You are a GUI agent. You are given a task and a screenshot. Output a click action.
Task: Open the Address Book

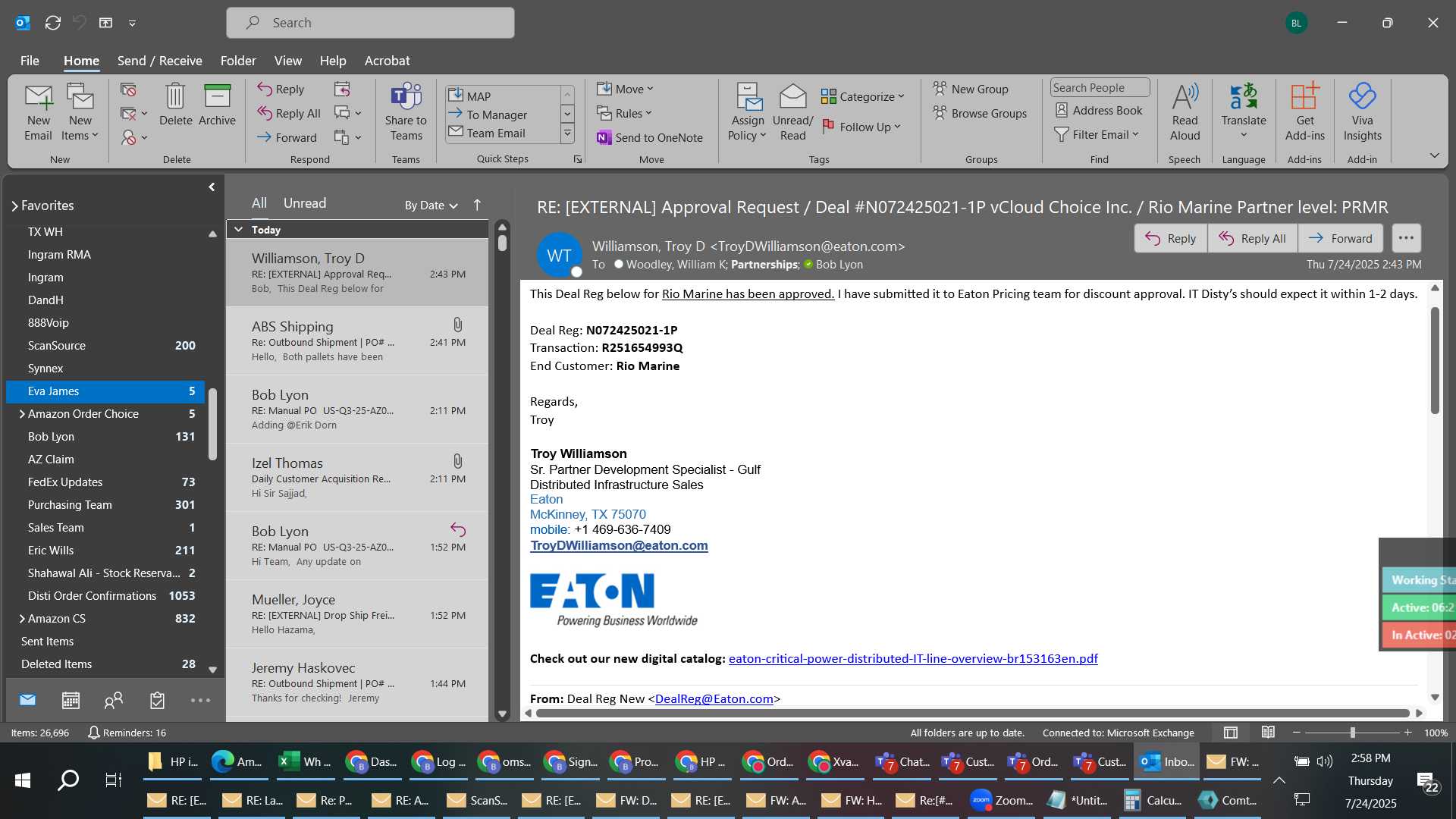tap(1099, 110)
